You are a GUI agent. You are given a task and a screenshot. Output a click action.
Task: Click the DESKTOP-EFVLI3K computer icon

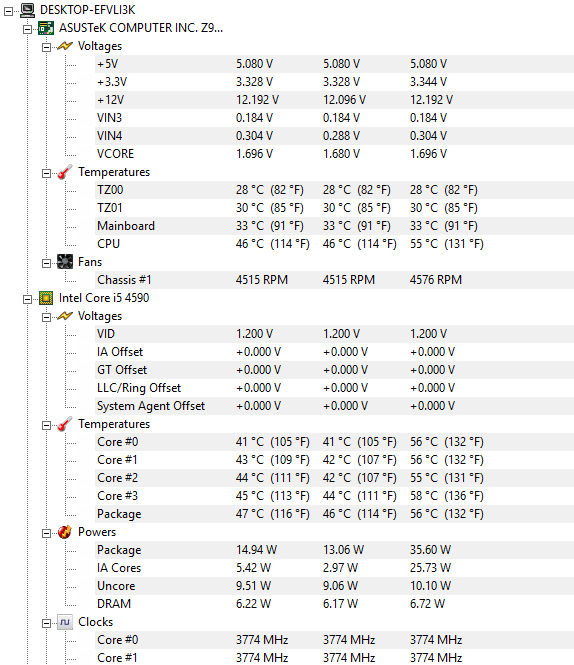pyautogui.click(x=27, y=10)
